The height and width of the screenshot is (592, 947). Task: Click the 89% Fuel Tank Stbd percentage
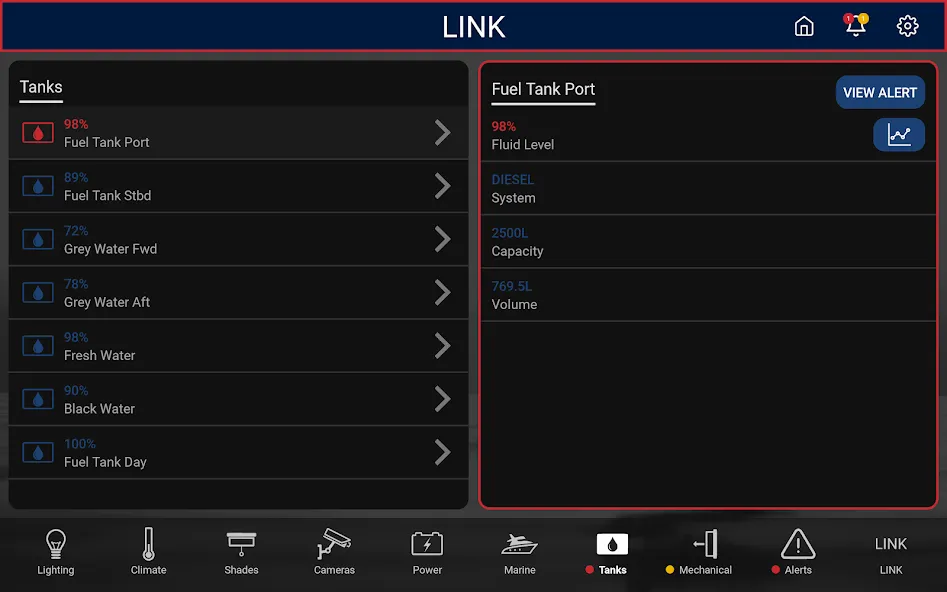pyautogui.click(x=76, y=177)
